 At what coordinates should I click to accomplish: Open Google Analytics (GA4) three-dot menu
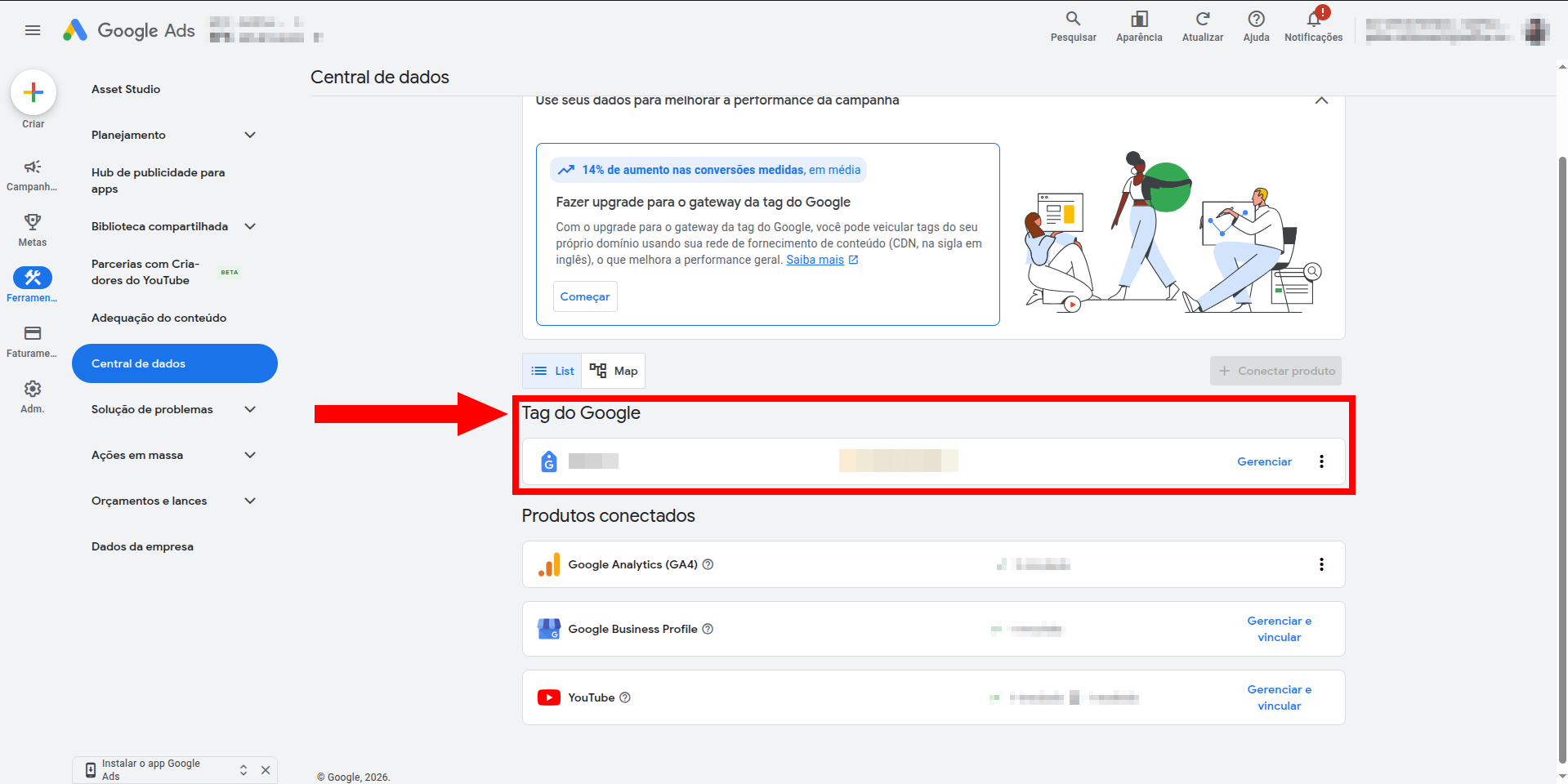(1321, 564)
